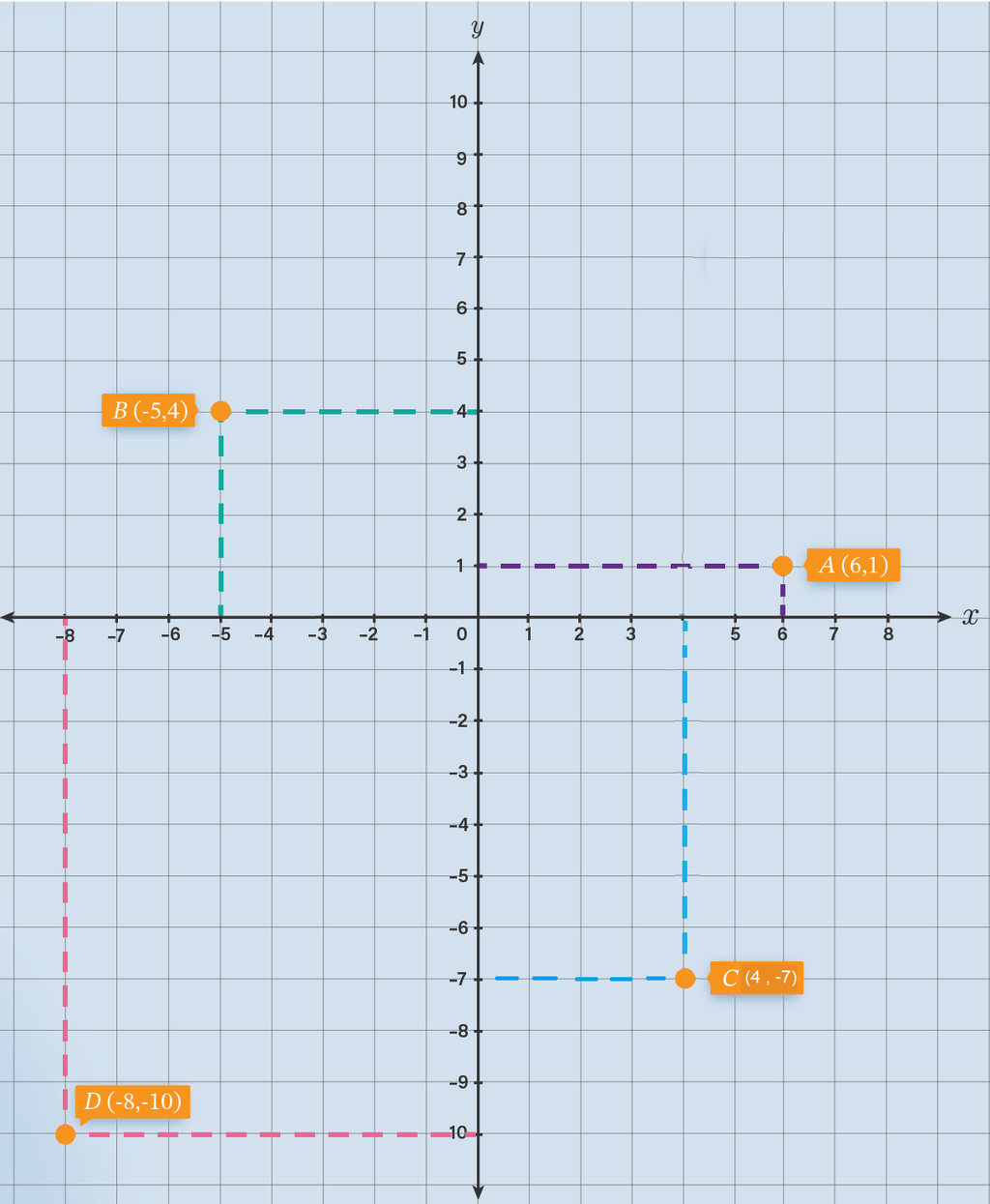Screen dimensions: 990x1204
Task: Click the -5 tick label on the y-axis
Action: tap(457, 876)
